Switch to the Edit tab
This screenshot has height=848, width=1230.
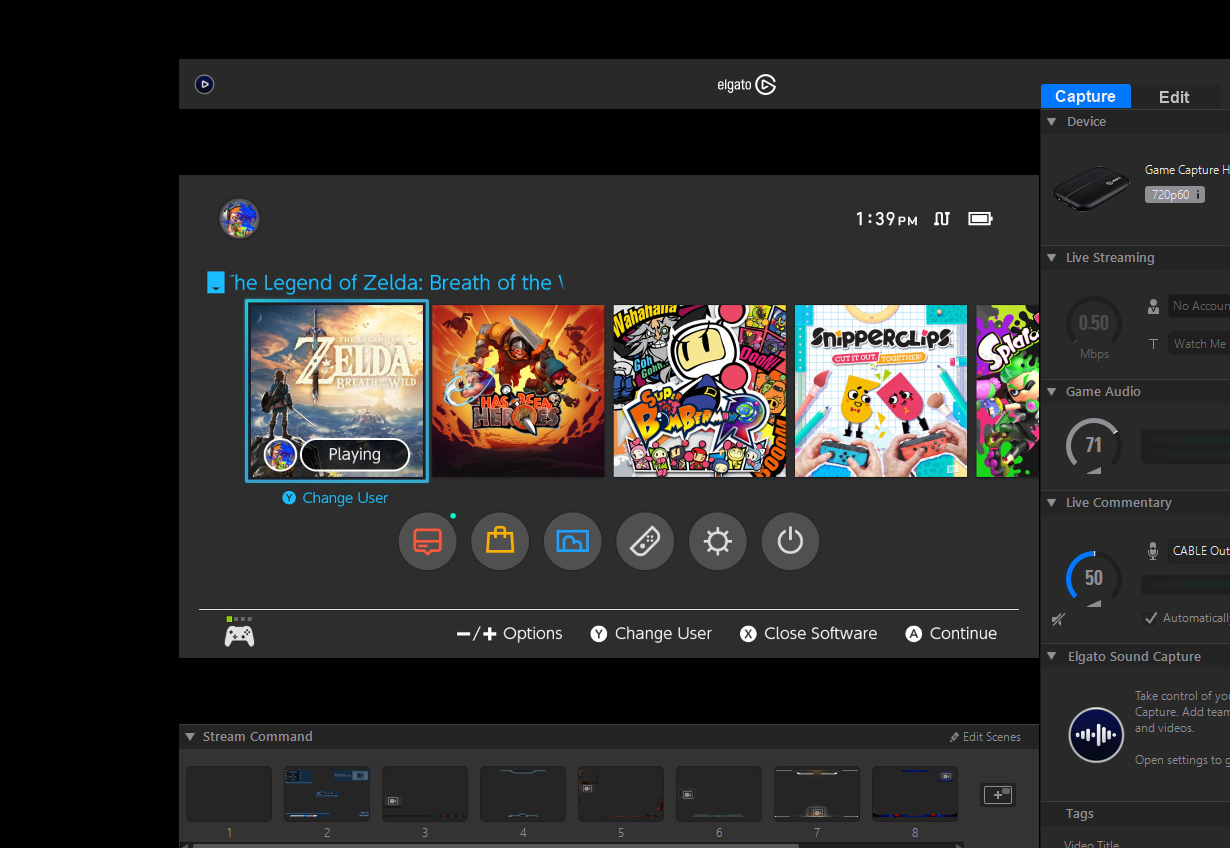click(x=1174, y=97)
